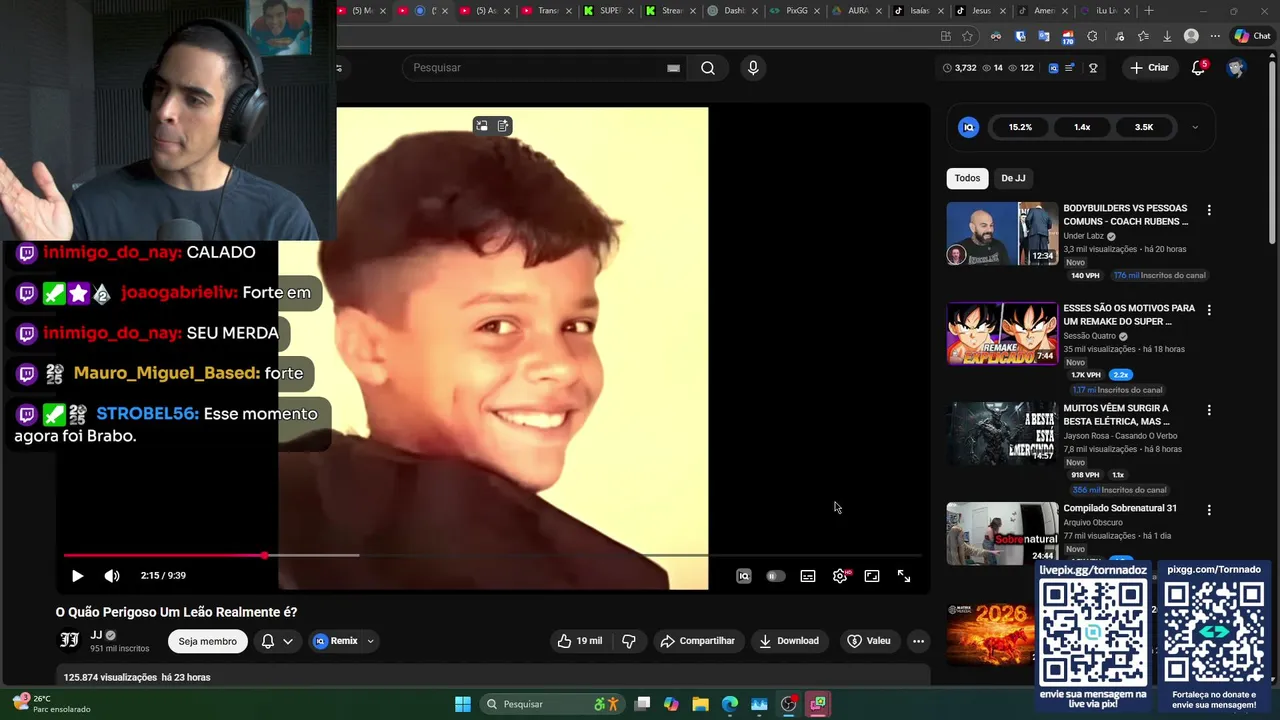Open browser downloads icon
Image resolution: width=1280 pixels, height=720 pixels.
[x=1167, y=36]
